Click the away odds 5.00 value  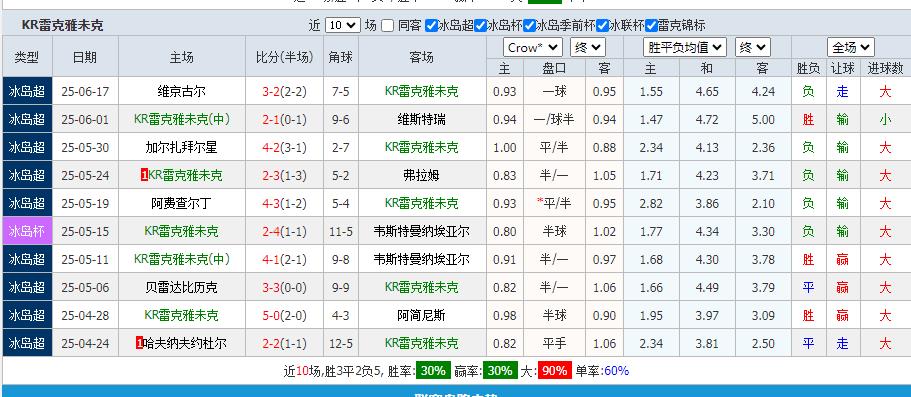coord(763,120)
